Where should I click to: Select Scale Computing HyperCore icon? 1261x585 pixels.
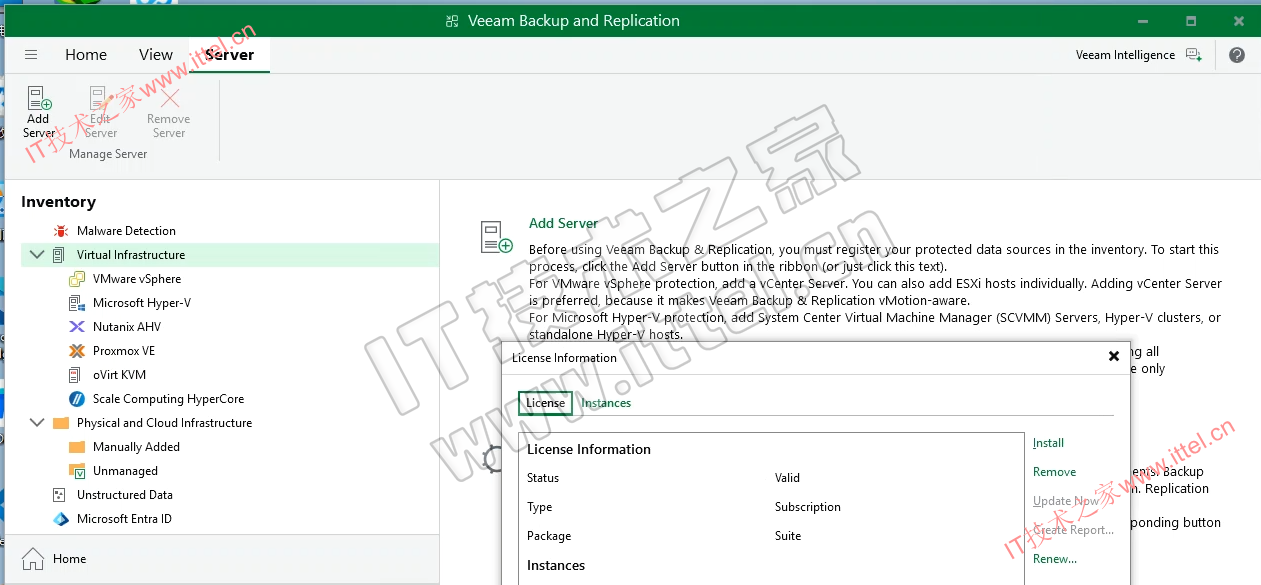pos(77,399)
